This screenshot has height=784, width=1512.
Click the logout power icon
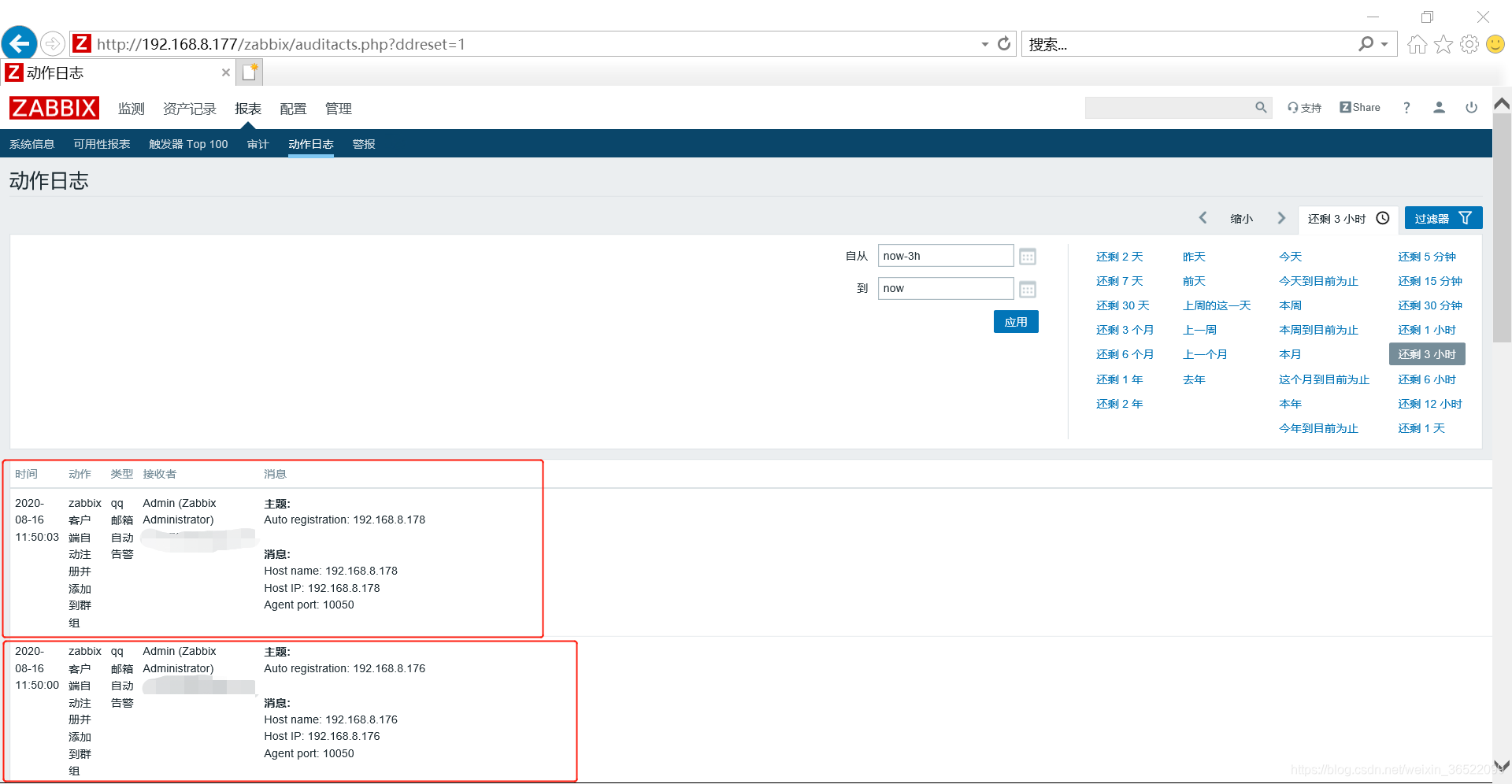[x=1471, y=108]
